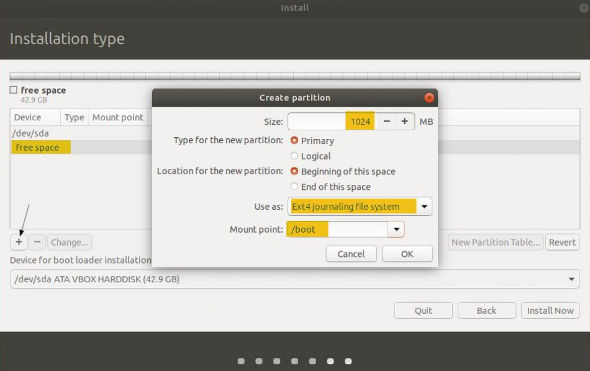The width and height of the screenshot is (590, 371).
Task: Decrease partition size with minus stepper
Action: 386,122
